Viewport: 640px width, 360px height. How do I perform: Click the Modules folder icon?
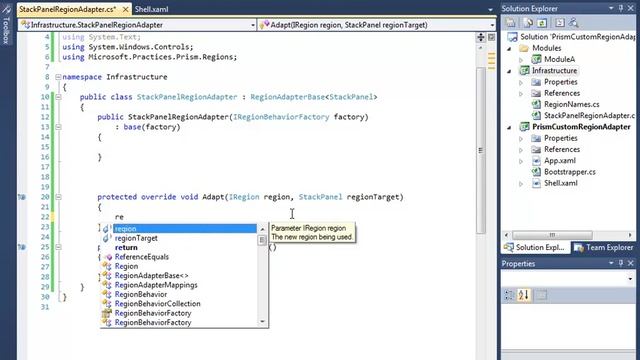coord(524,48)
